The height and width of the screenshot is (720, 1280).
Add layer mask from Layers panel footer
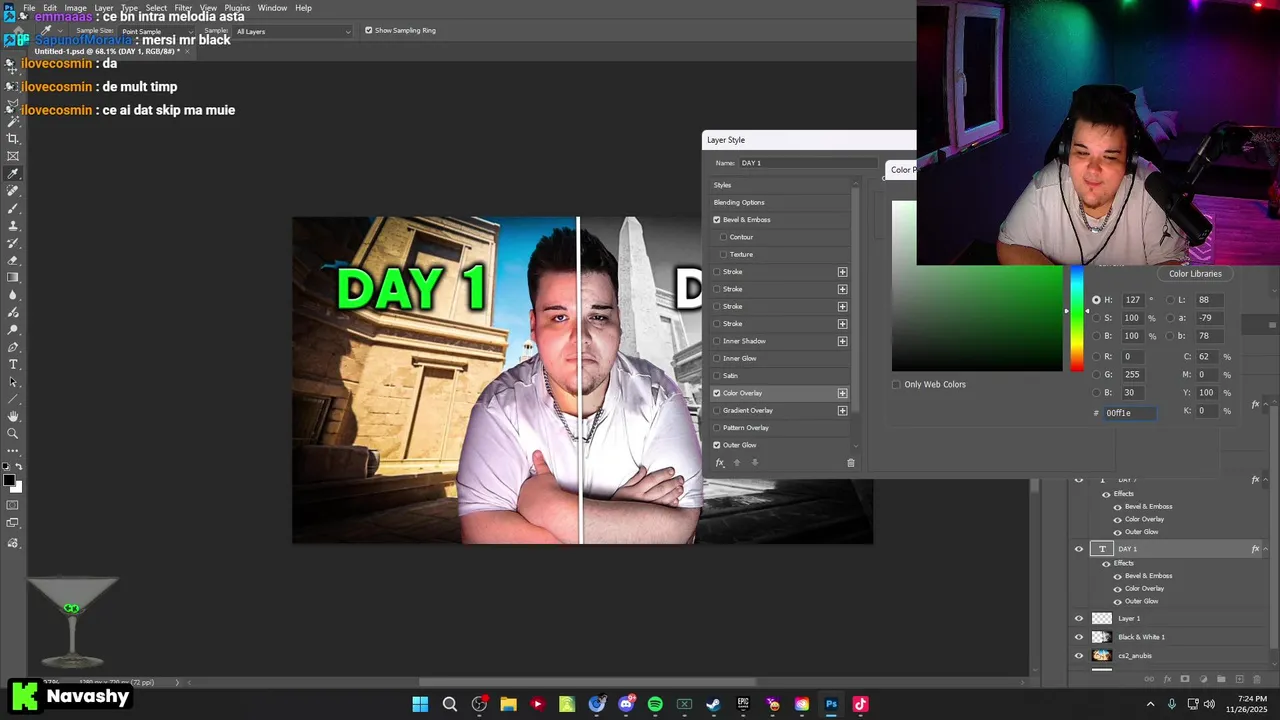click(x=1185, y=679)
